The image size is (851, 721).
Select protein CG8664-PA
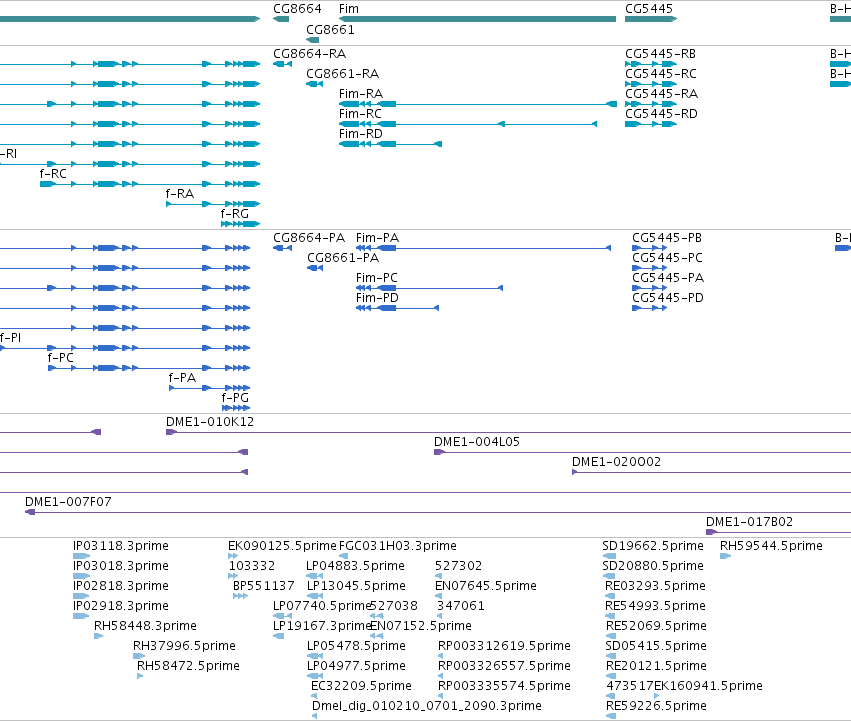[309, 238]
